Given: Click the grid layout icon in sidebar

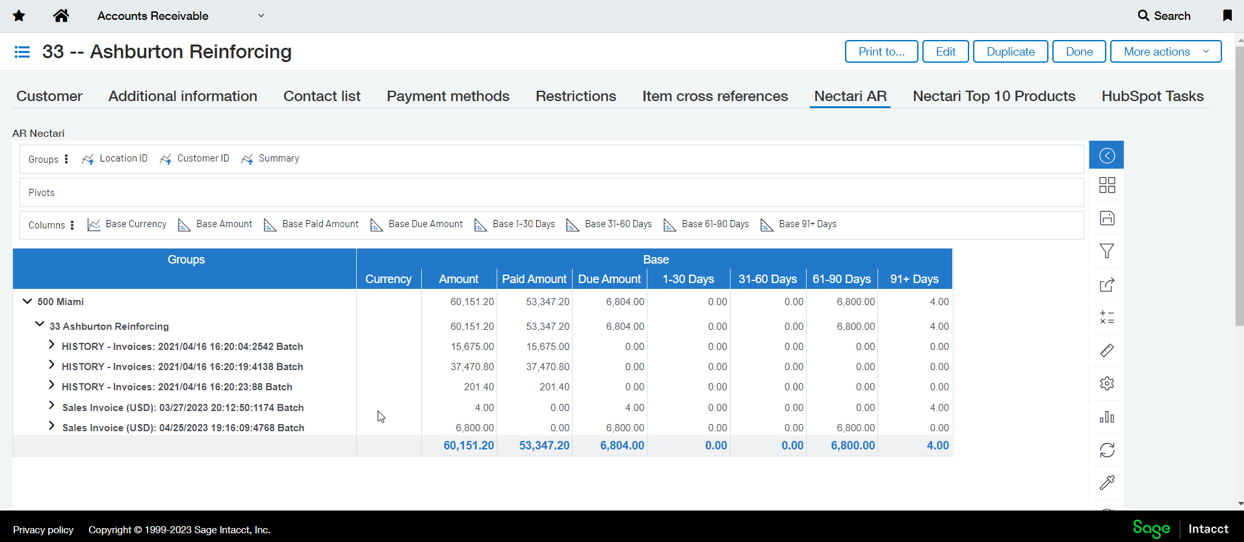Looking at the screenshot, I should pos(1107,186).
